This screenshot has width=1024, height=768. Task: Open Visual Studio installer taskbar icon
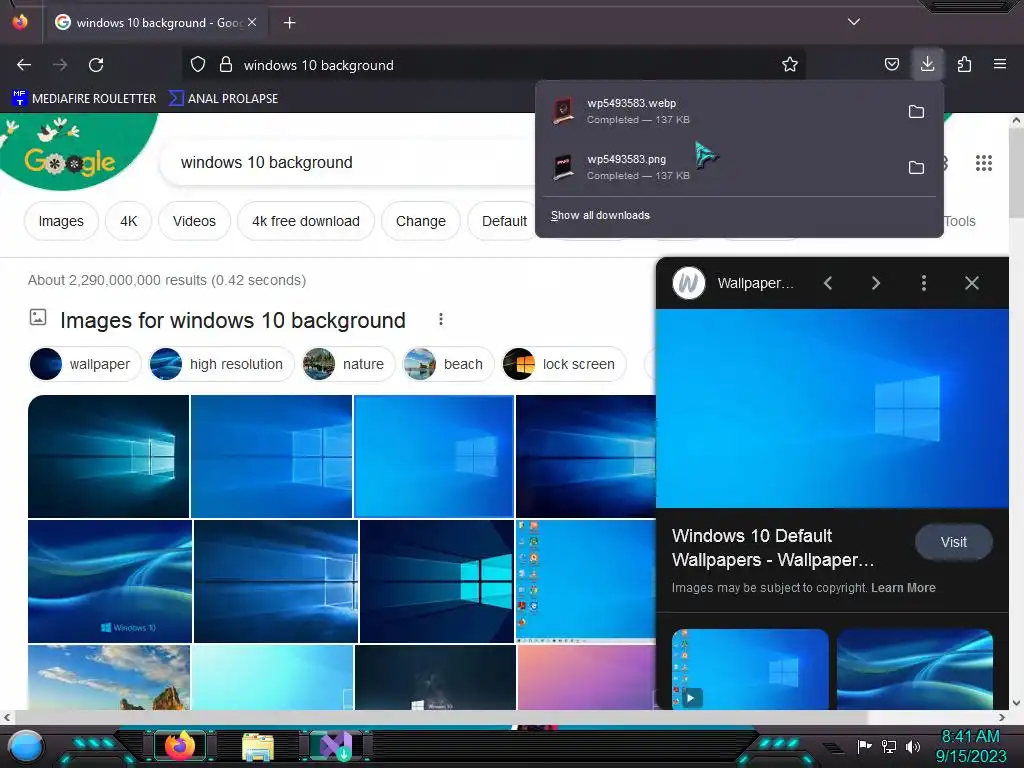(336, 746)
